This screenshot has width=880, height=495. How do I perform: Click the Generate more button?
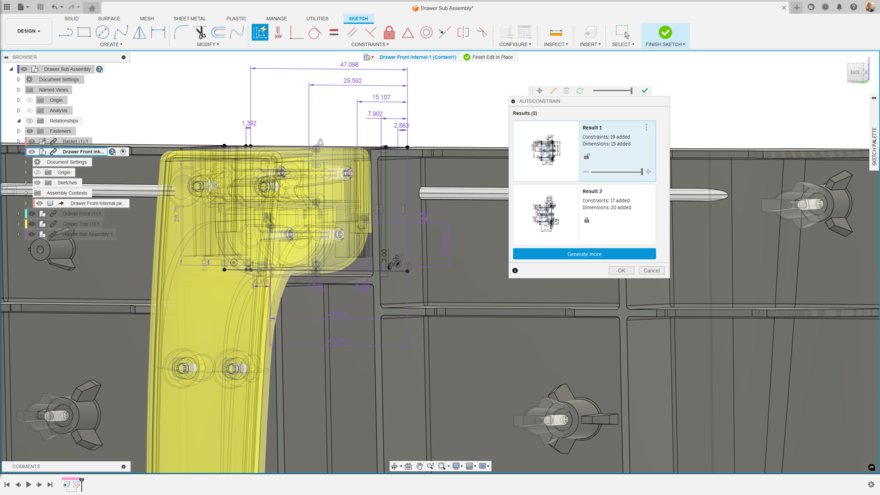click(584, 254)
